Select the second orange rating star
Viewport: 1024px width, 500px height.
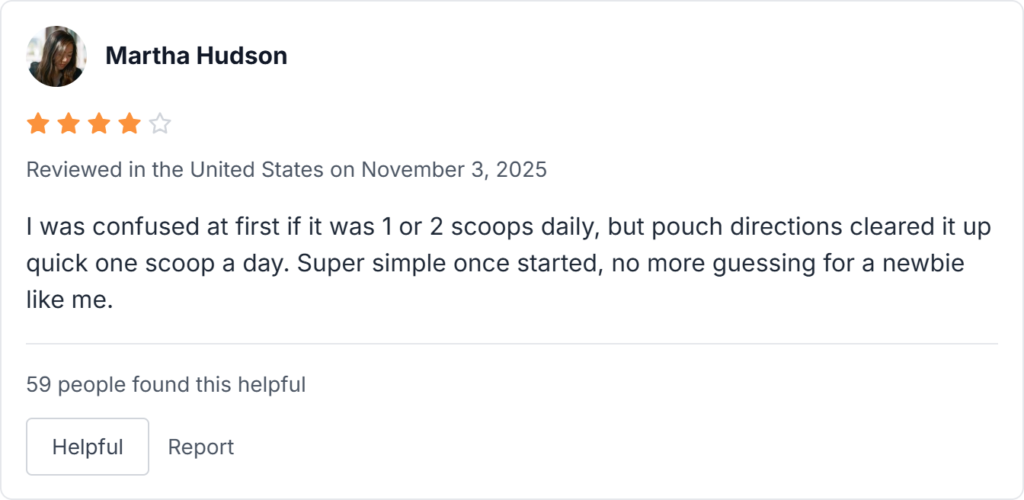69,124
